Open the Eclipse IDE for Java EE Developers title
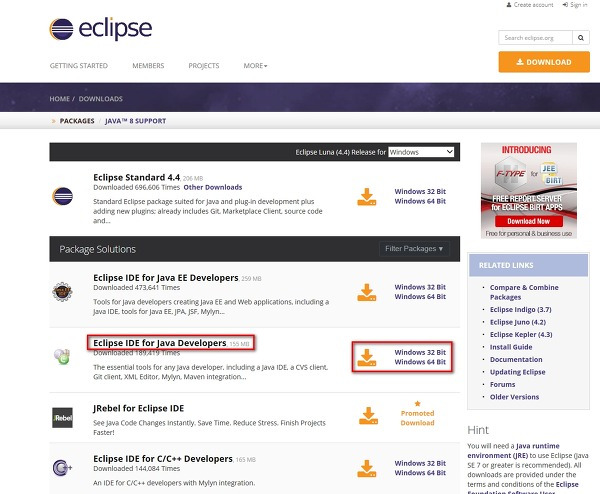The height and width of the screenshot is (494, 600). point(166,278)
